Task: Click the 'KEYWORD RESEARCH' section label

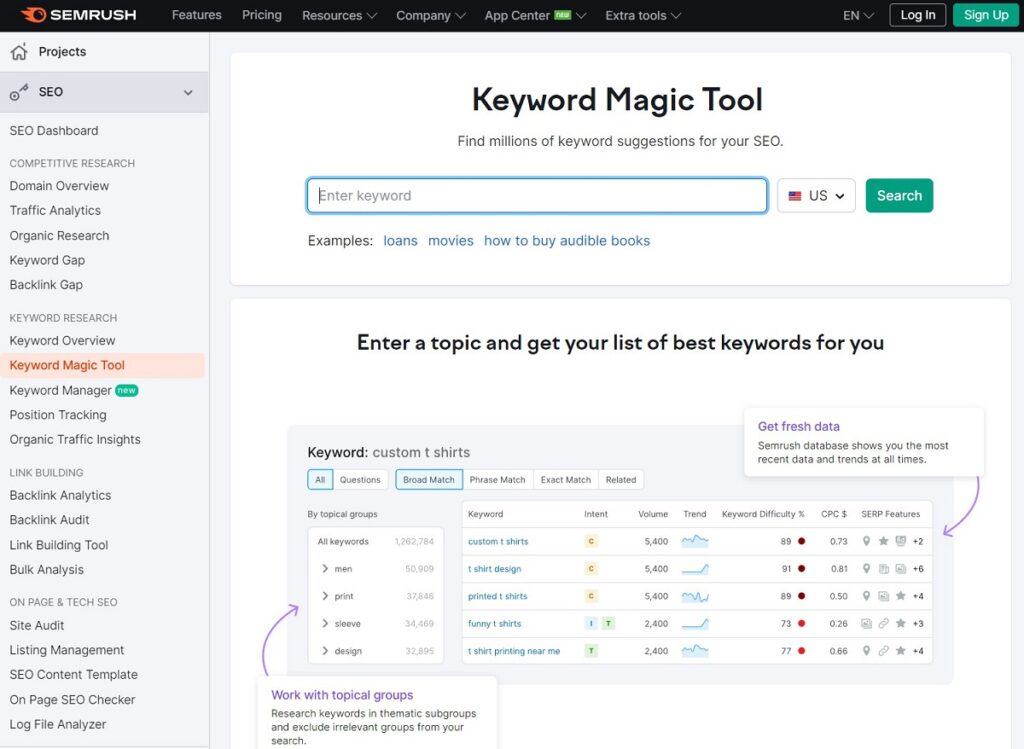Action: point(63,318)
